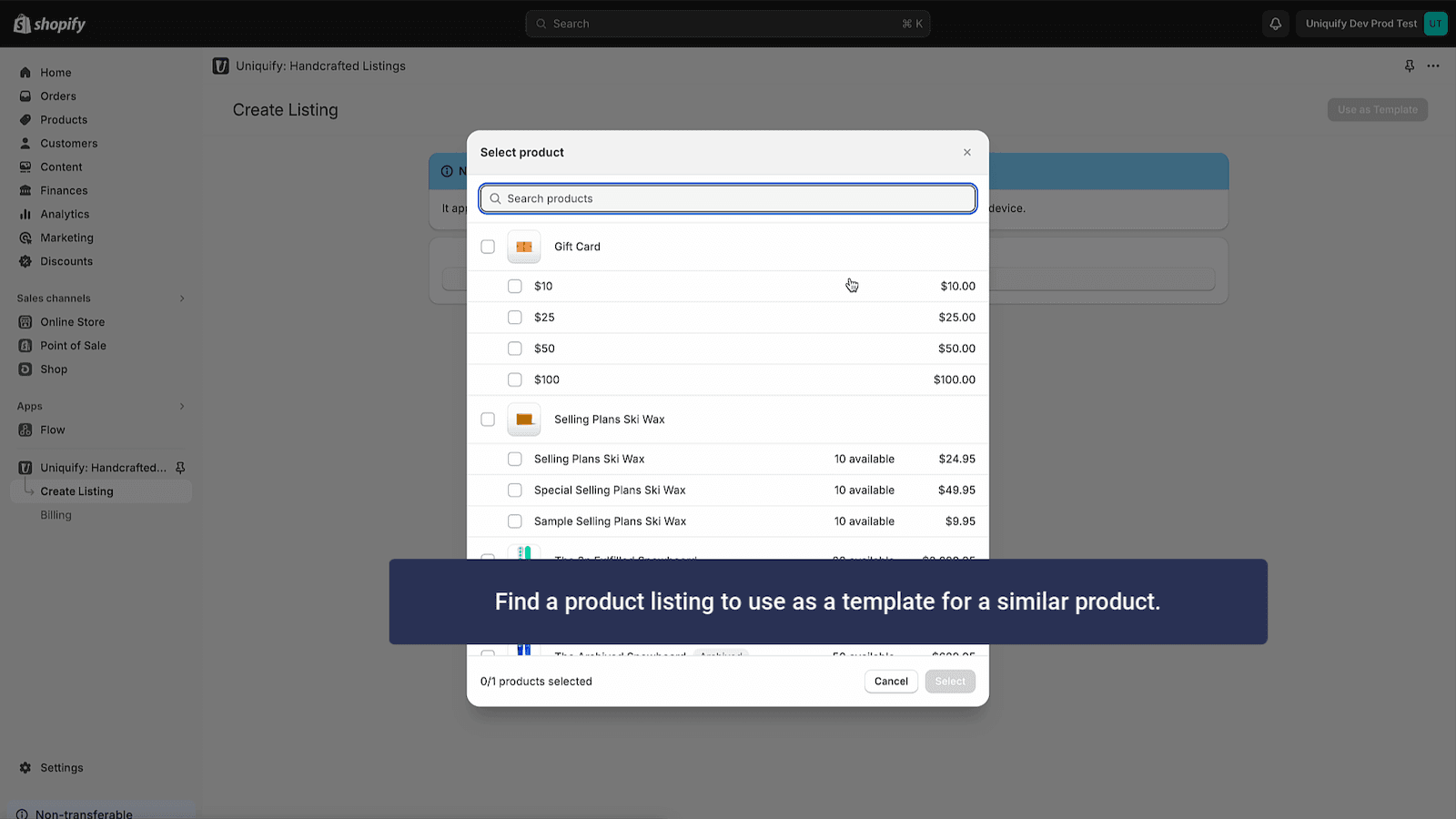Expand the Sales channels section
The height and width of the screenshot is (819, 1456).
click(181, 298)
